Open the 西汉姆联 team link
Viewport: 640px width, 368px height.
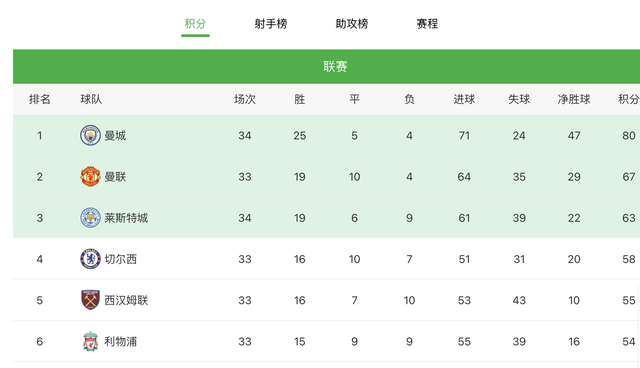pyautogui.click(x=126, y=300)
